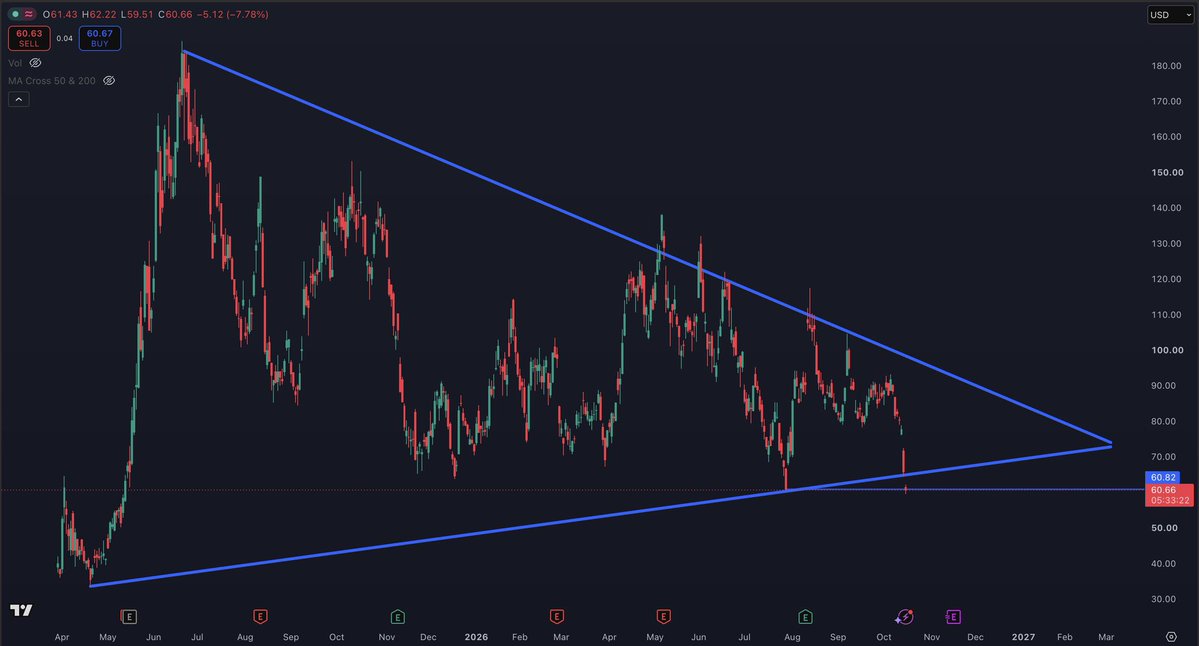Viewport: 1199px width, 646px height.
Task: Click the 30.00 price axis label
Action: coord(1164,599)
